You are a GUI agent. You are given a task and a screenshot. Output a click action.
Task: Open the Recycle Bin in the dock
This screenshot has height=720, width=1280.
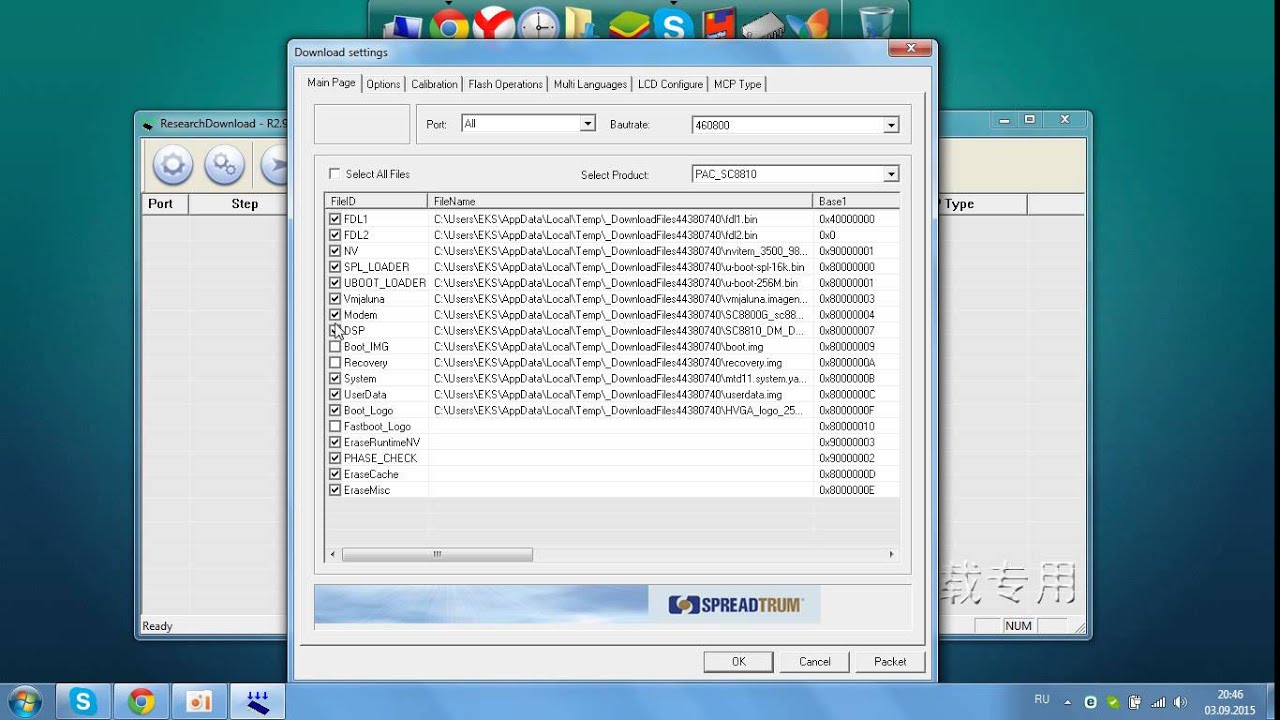[875, 22]
